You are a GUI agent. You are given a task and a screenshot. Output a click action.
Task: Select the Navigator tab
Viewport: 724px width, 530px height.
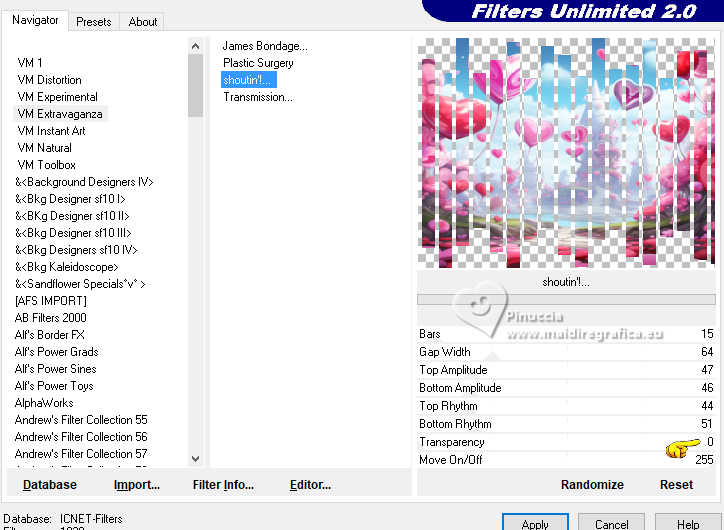(35, 20)
